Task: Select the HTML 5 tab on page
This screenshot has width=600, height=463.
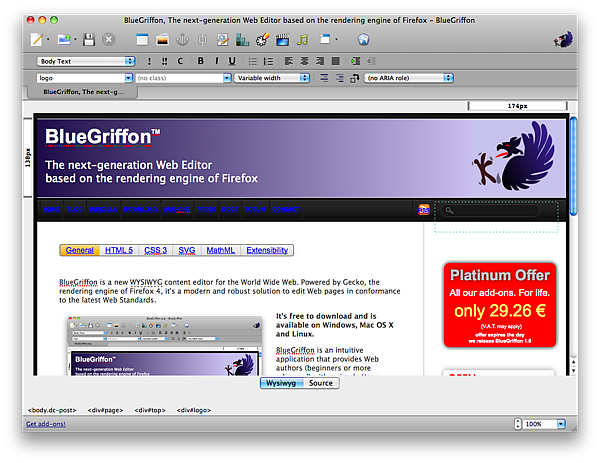Action: tap(119, 250)
